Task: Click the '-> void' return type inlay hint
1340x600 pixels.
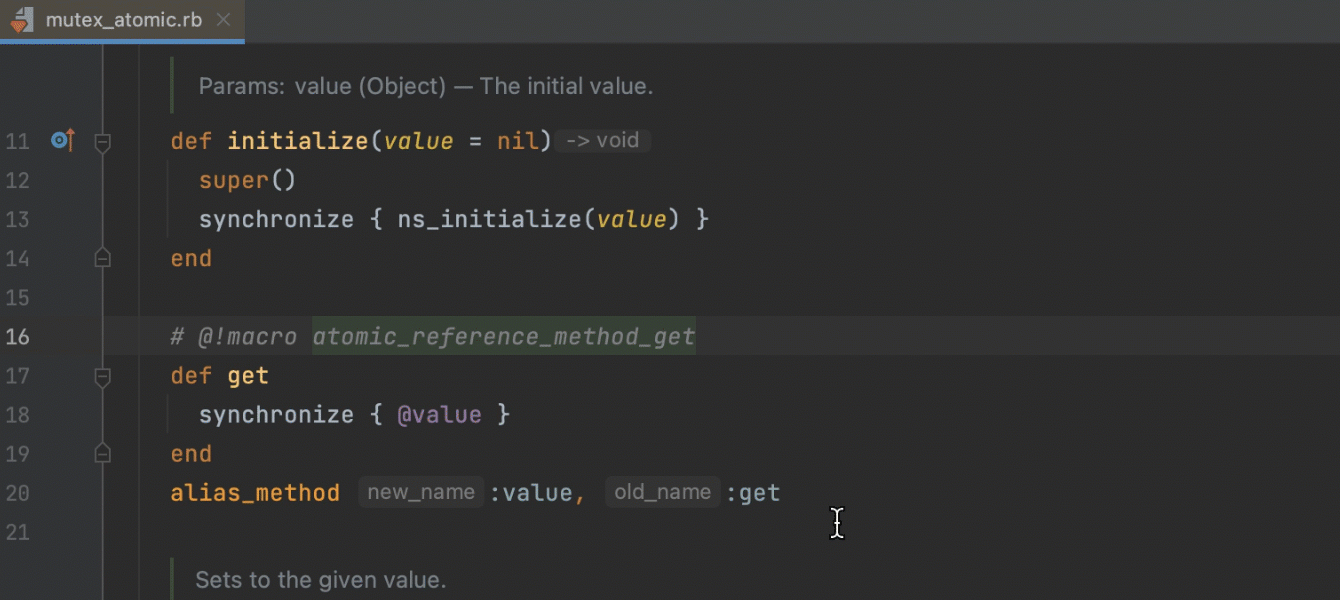Action: click(602, 141)
